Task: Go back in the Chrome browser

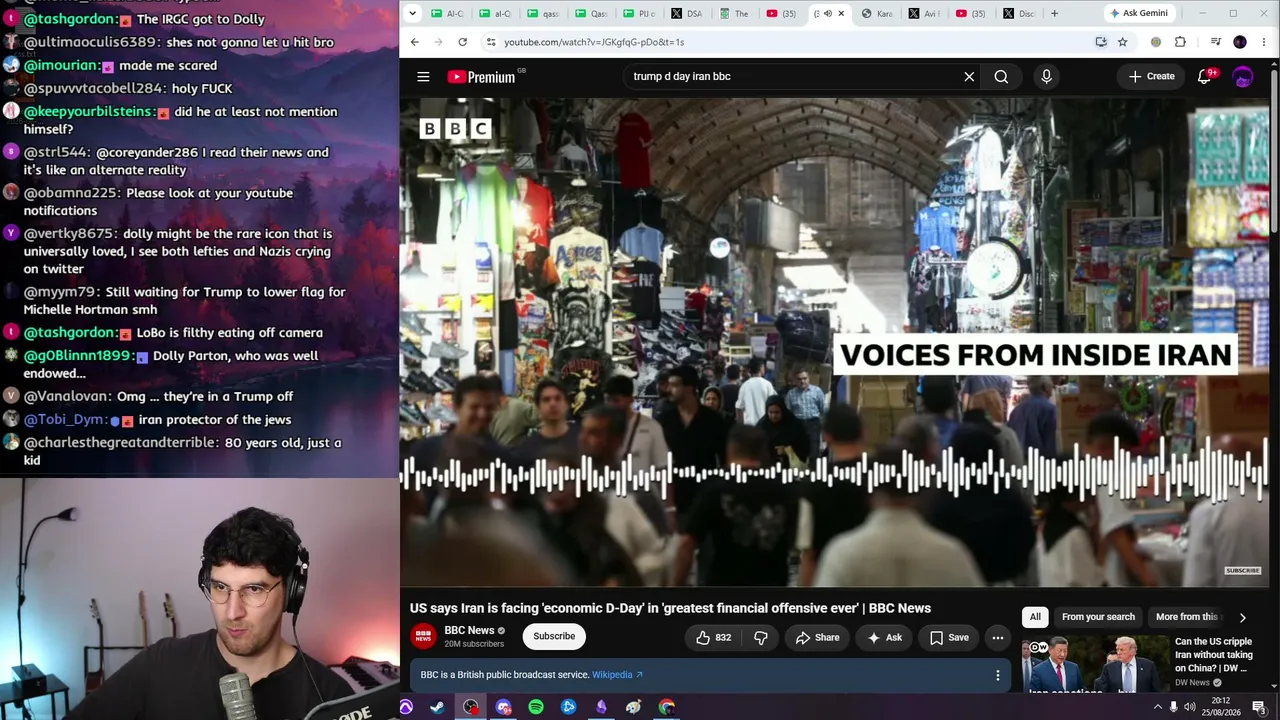Action: tap(414, 42)
